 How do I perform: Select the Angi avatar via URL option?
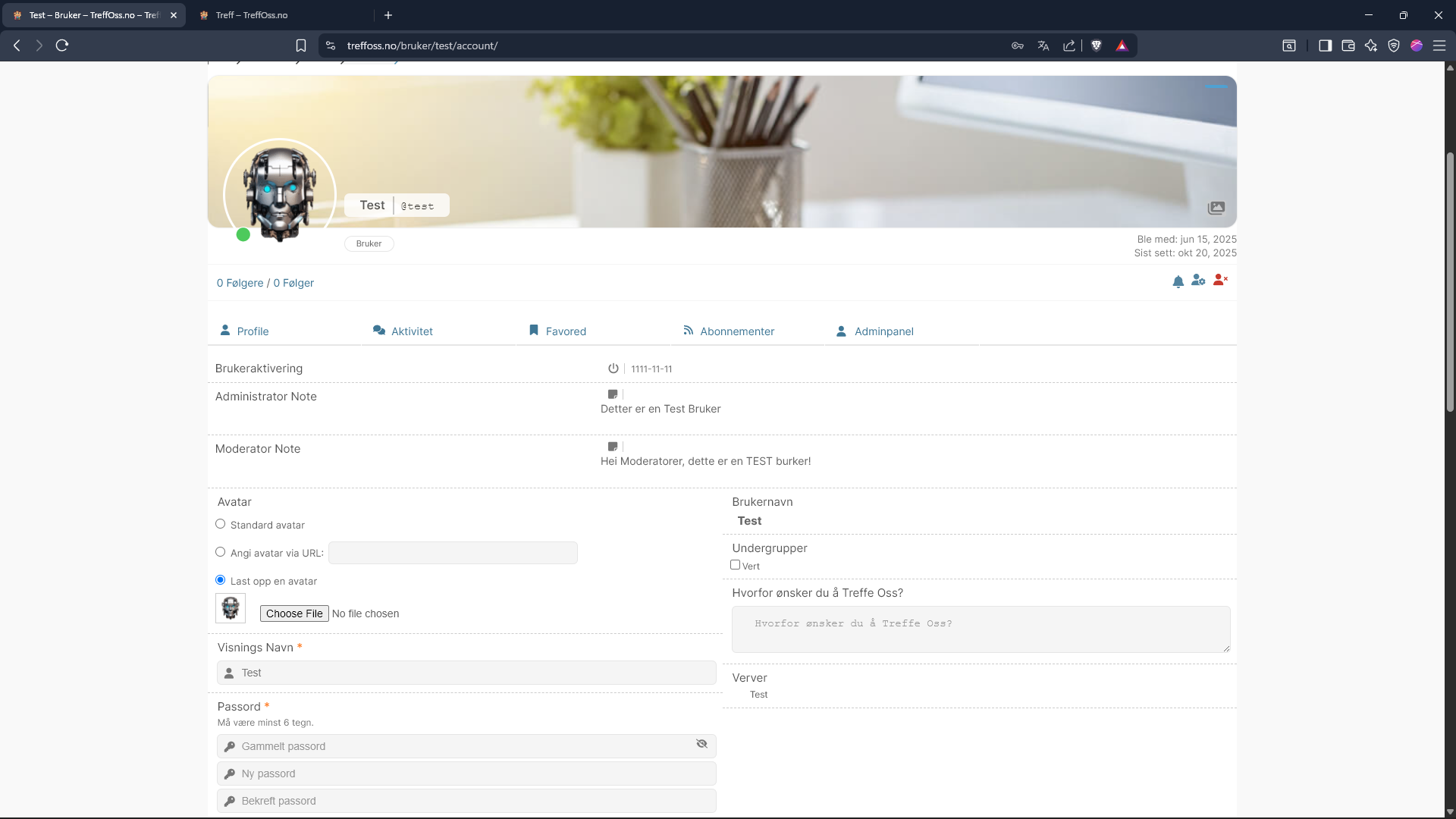[x=221, y=552]
